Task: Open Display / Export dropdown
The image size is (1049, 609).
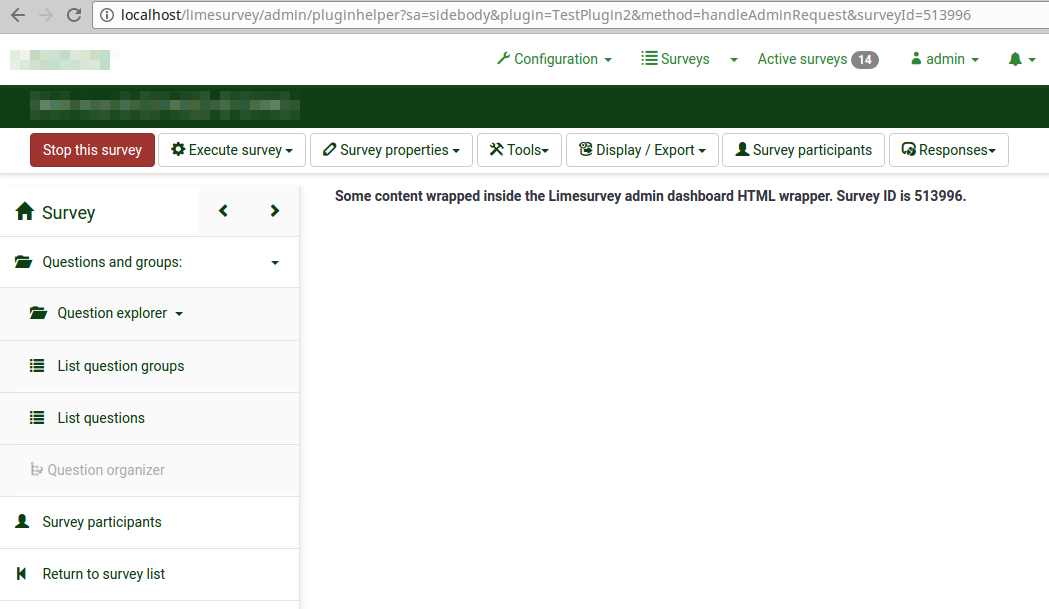Action: tap(642, 150)
